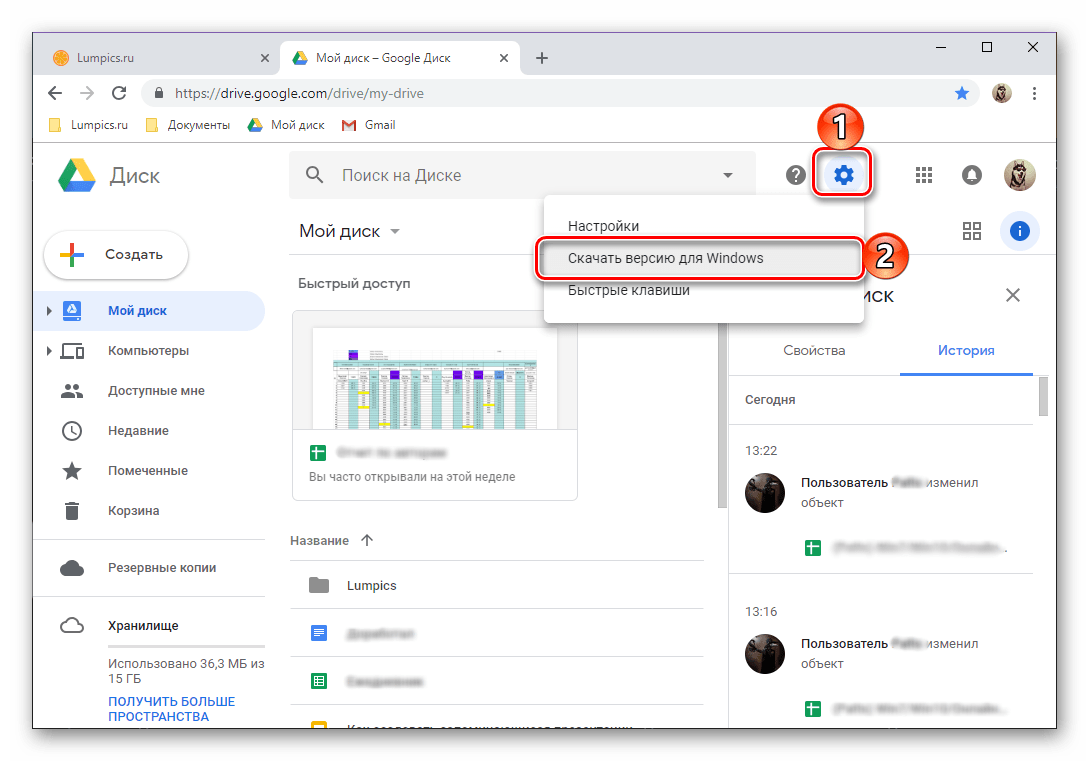Expand search options dropdown arrow

728,176
